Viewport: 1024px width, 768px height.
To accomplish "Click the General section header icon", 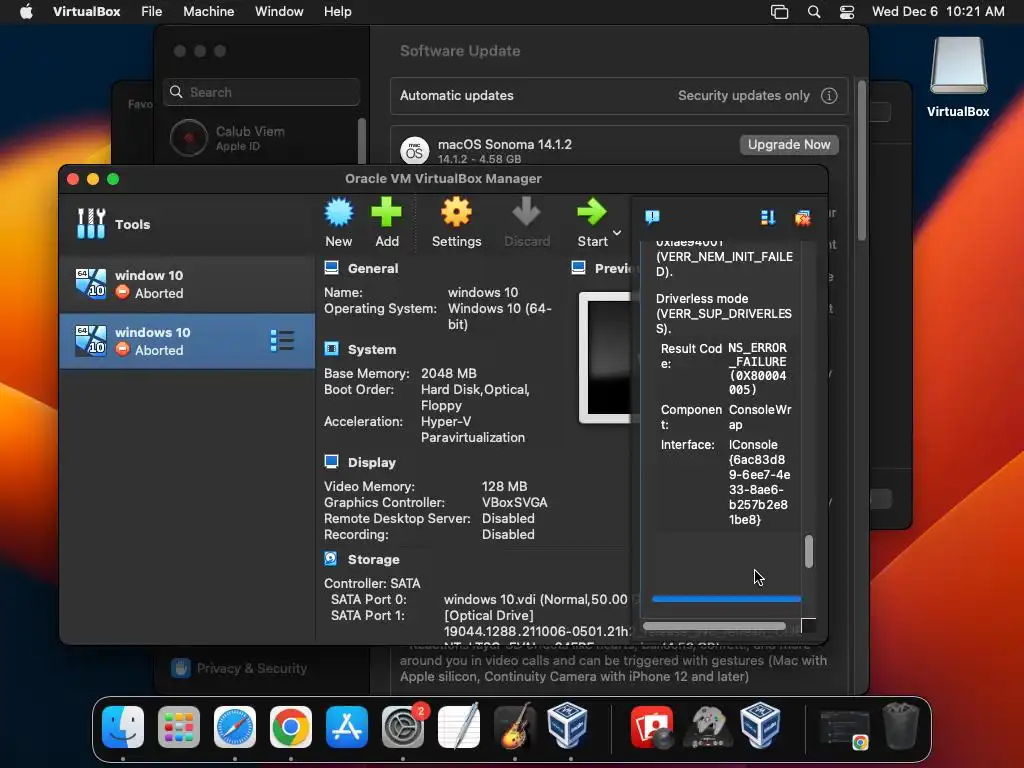I will [332, 268].
